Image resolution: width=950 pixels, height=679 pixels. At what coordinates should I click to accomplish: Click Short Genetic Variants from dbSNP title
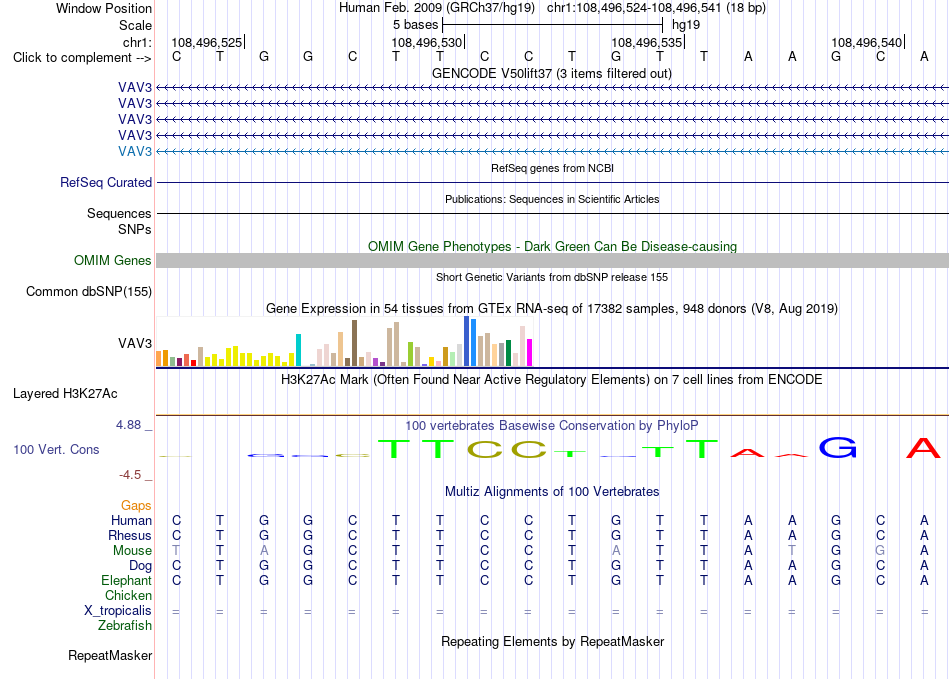click(x=552, y=277)
